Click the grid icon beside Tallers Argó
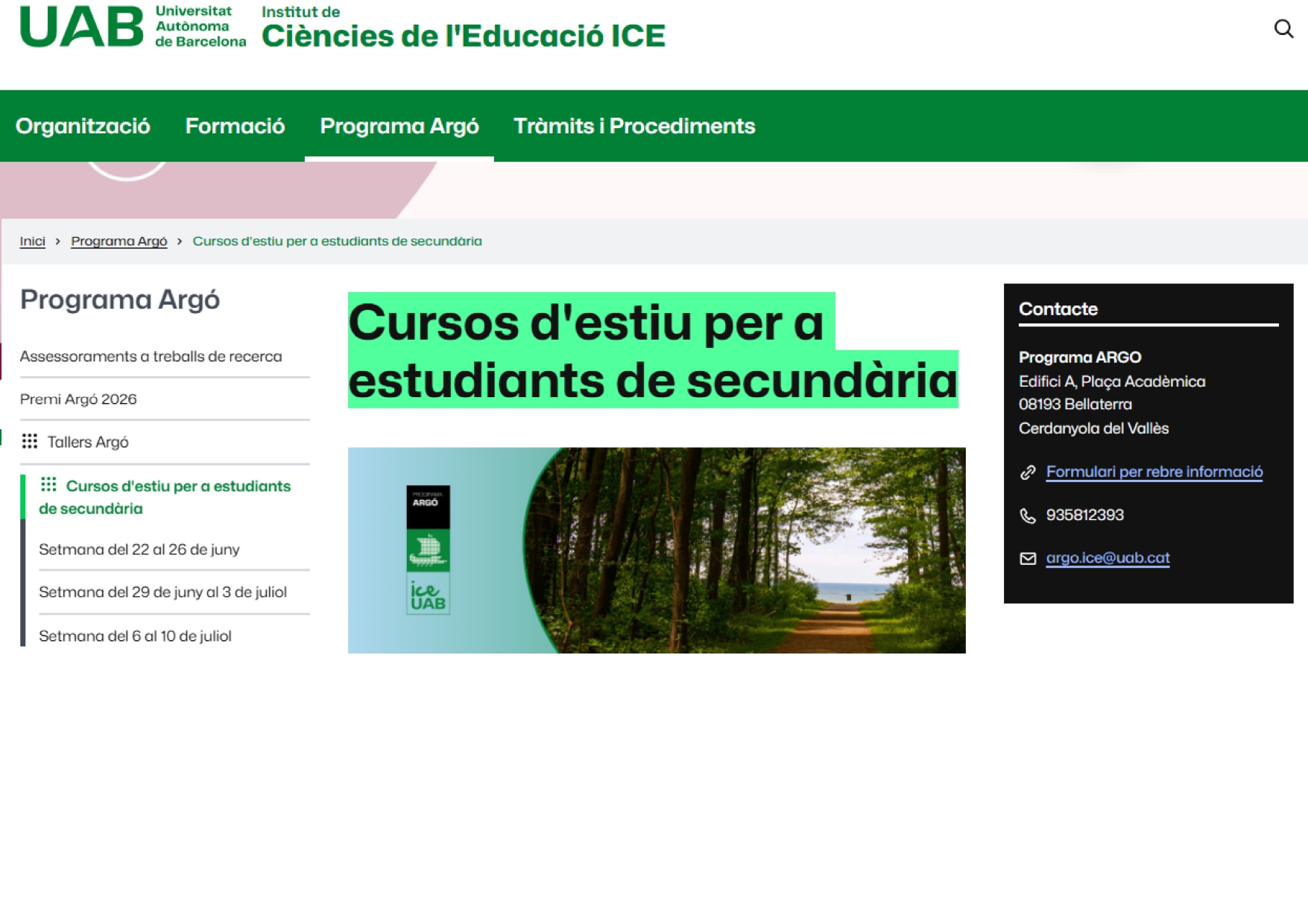Image resolution: width=1308 pixels, height=924 pixels. click(x=30, y=442)
